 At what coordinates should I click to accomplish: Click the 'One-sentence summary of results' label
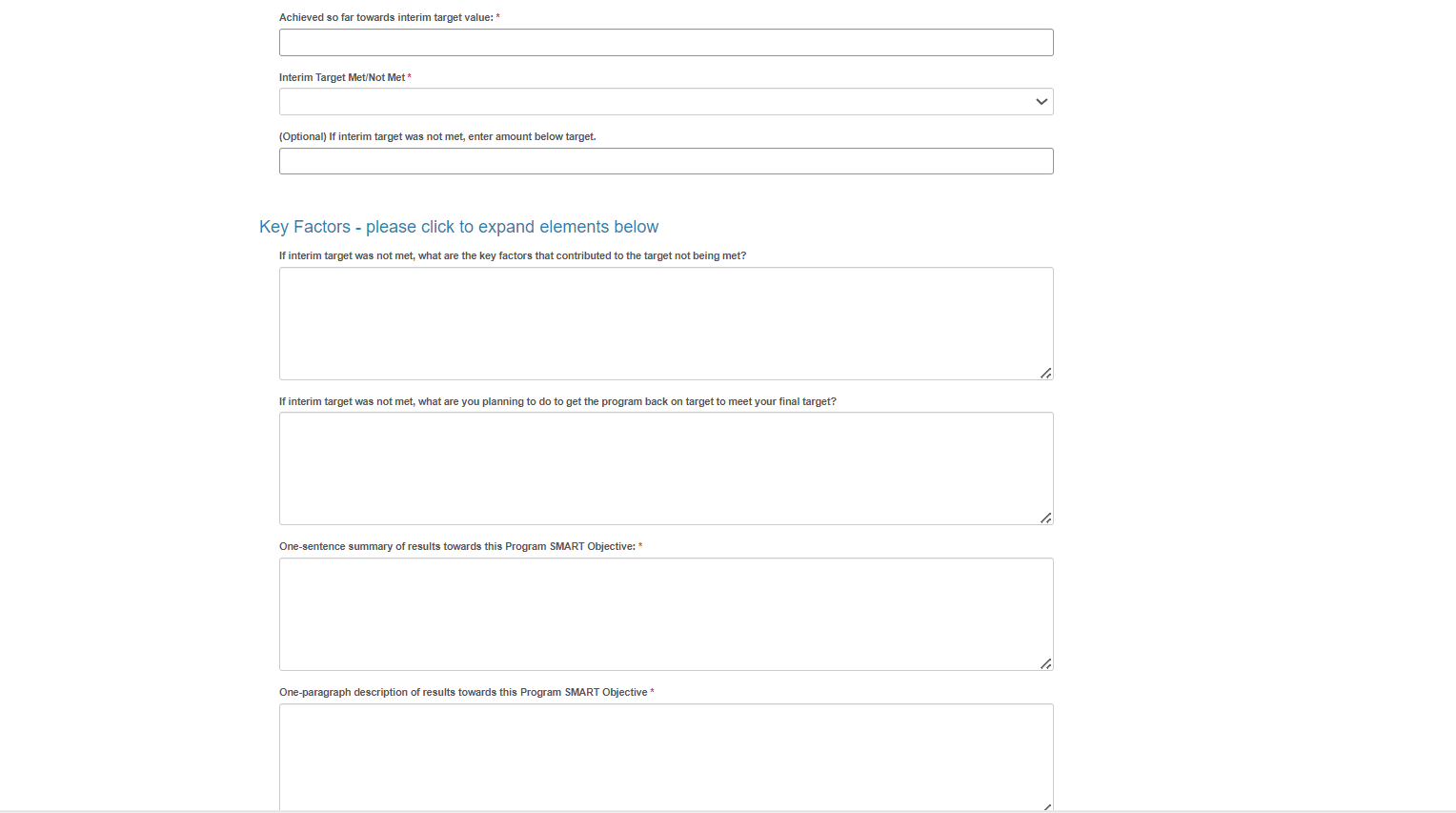(x=456, y=547)
